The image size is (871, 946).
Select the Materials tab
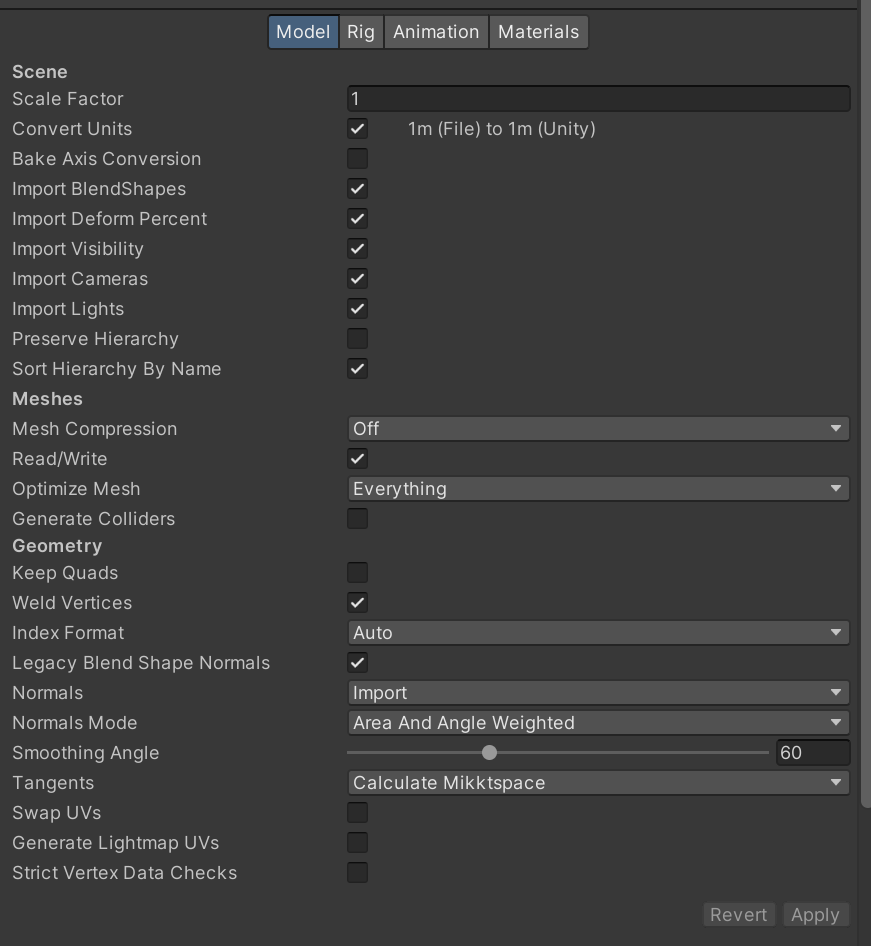[538, 32]
